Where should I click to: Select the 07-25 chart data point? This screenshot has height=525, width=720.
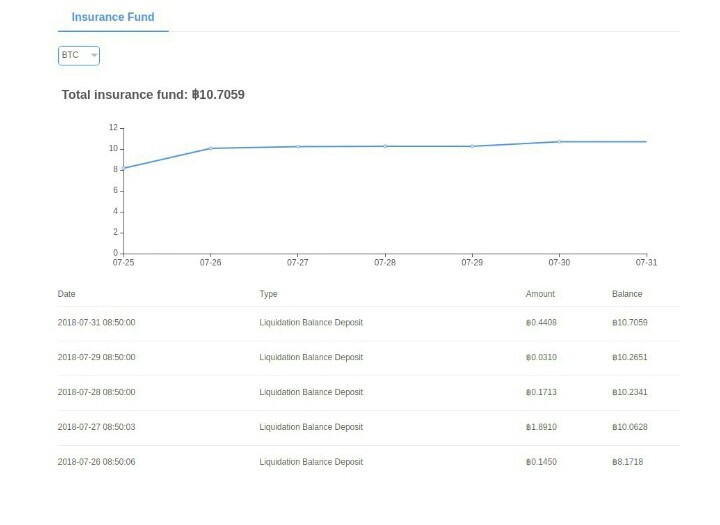click(x=124, y=168)
